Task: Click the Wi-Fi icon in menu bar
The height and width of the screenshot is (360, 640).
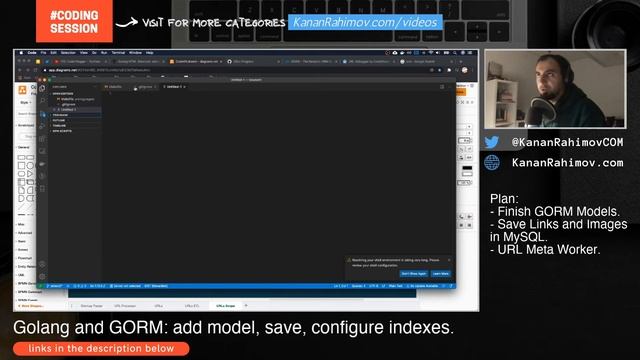Action: click(x=431, y=53)
